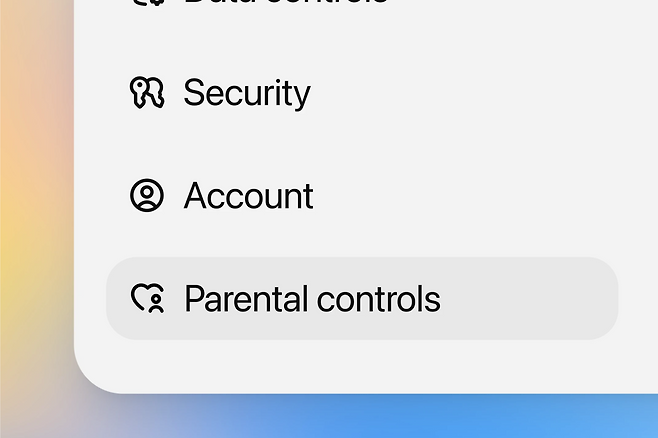Open the Security settings section

point(246,93)
